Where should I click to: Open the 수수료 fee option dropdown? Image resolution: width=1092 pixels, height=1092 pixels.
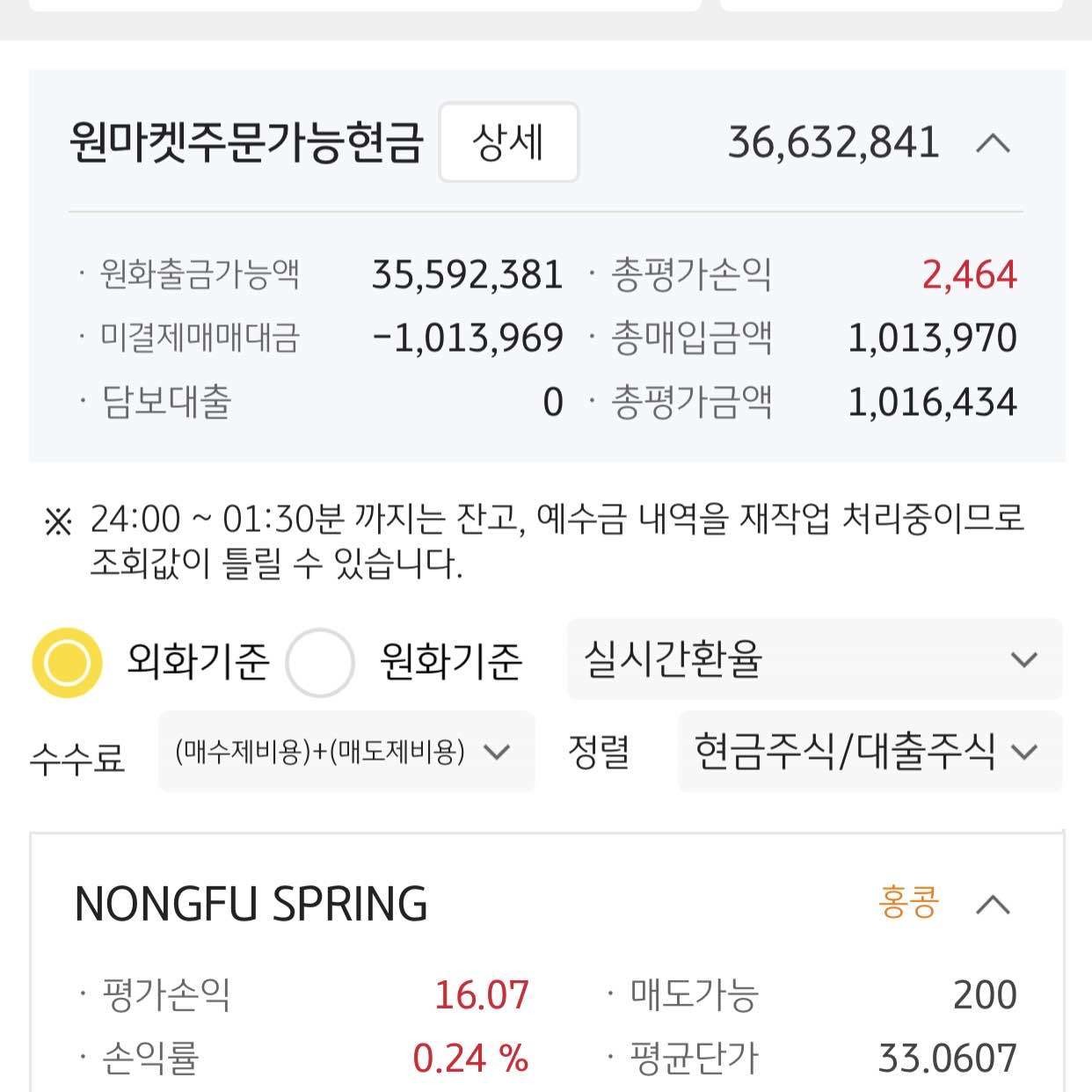click(346, 752)
